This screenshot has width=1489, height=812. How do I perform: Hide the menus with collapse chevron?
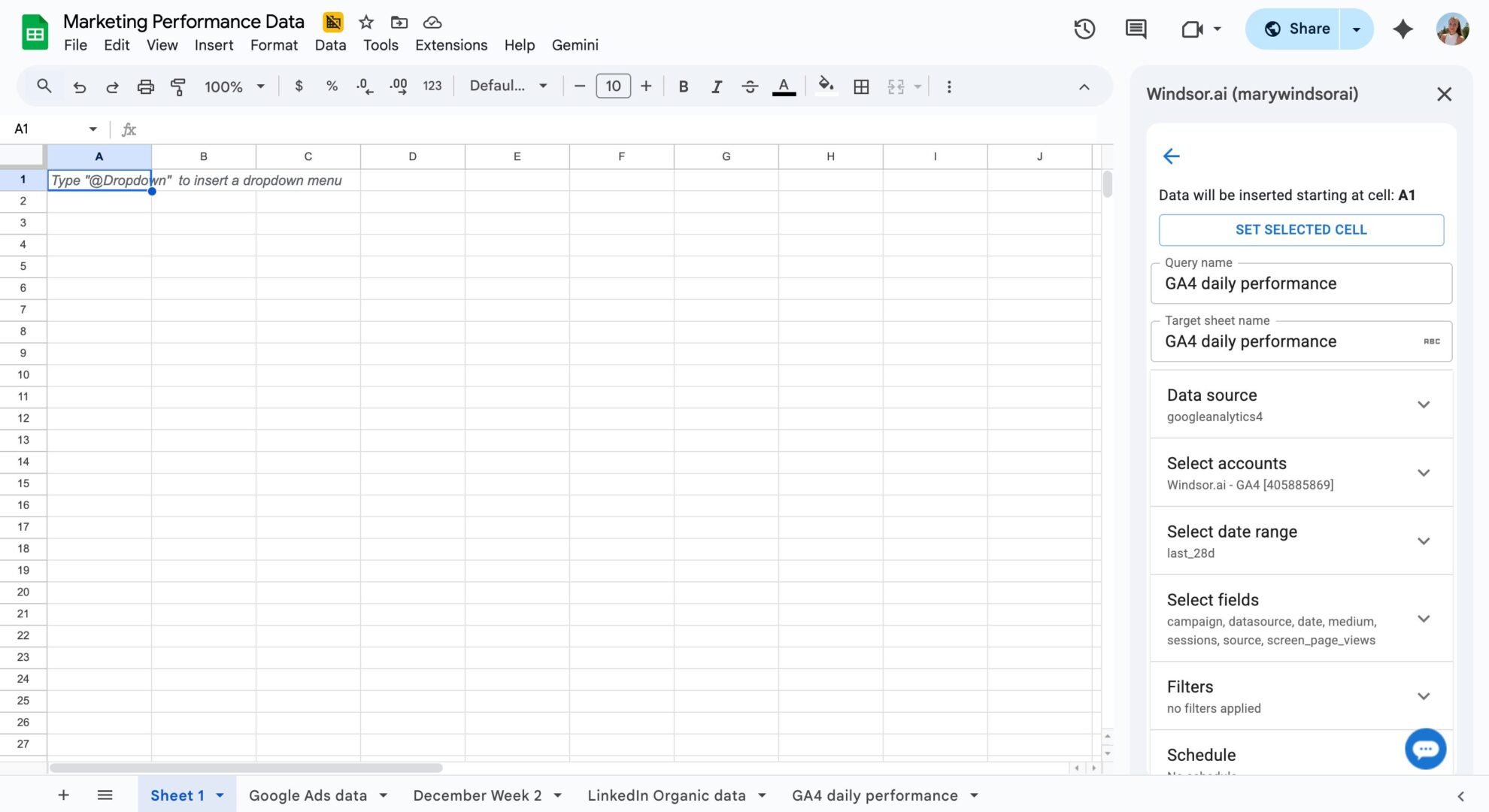pos(1084,86)
